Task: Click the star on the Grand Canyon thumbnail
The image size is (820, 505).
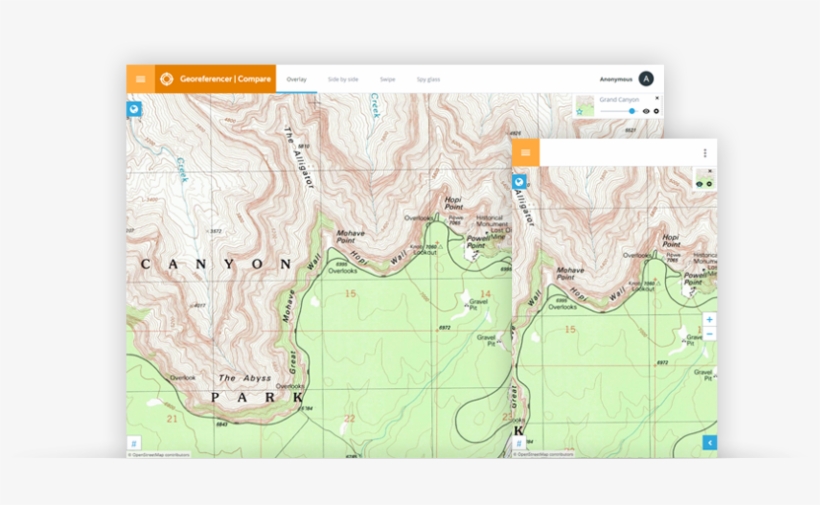Action: [x=579, y=112]
